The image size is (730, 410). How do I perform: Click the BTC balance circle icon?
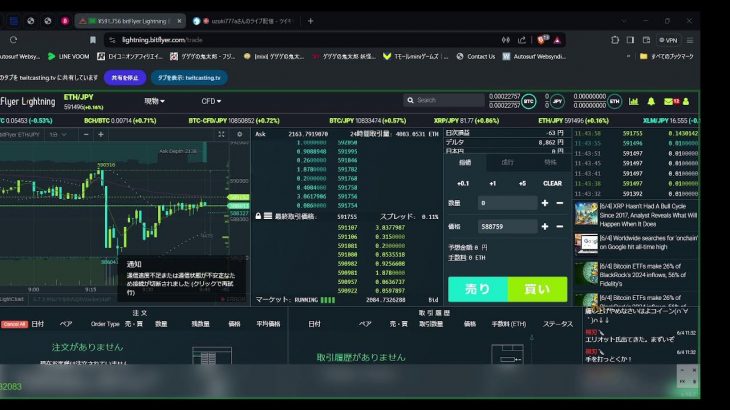click(528, 101)
